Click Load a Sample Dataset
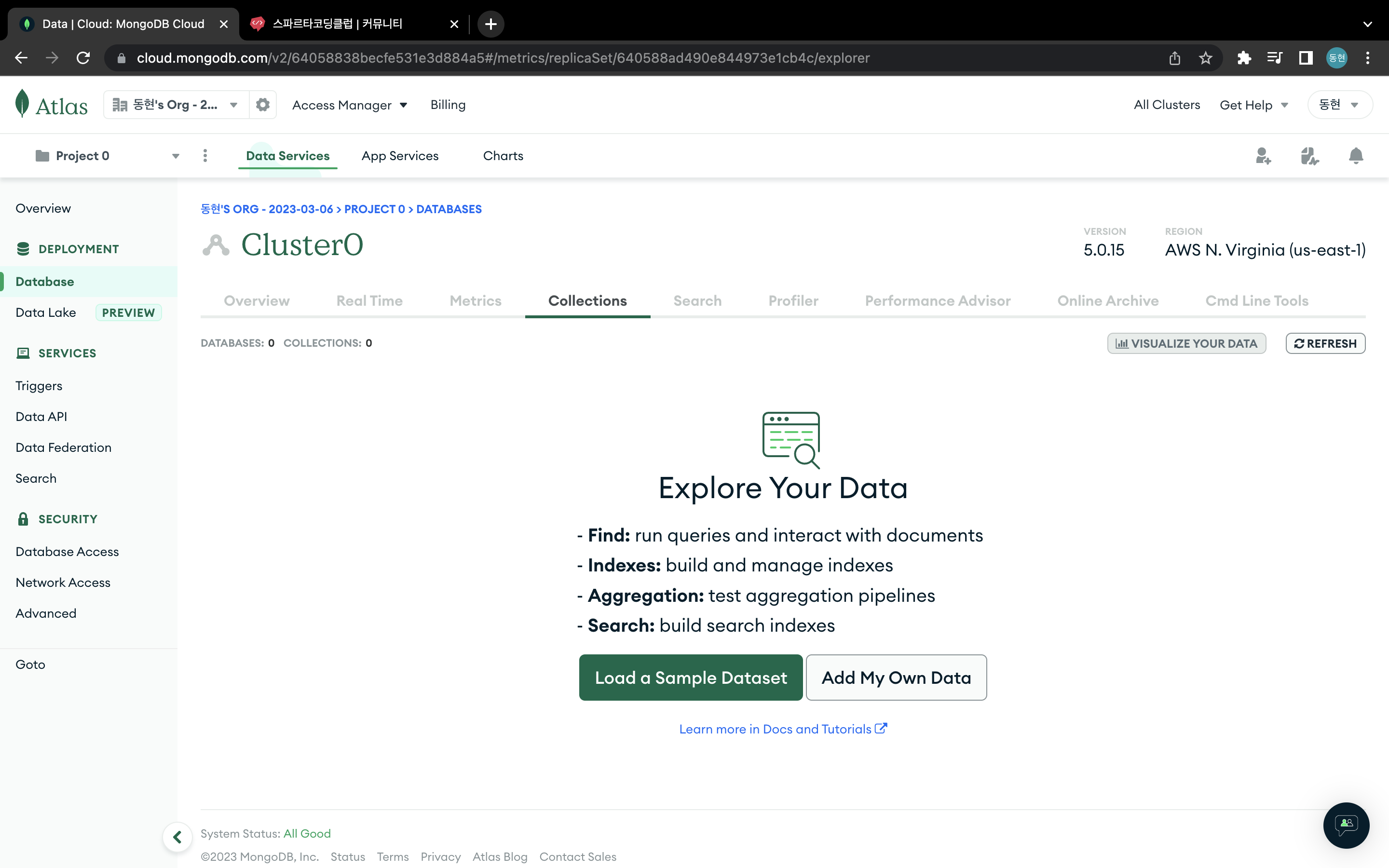 (691, 678)
